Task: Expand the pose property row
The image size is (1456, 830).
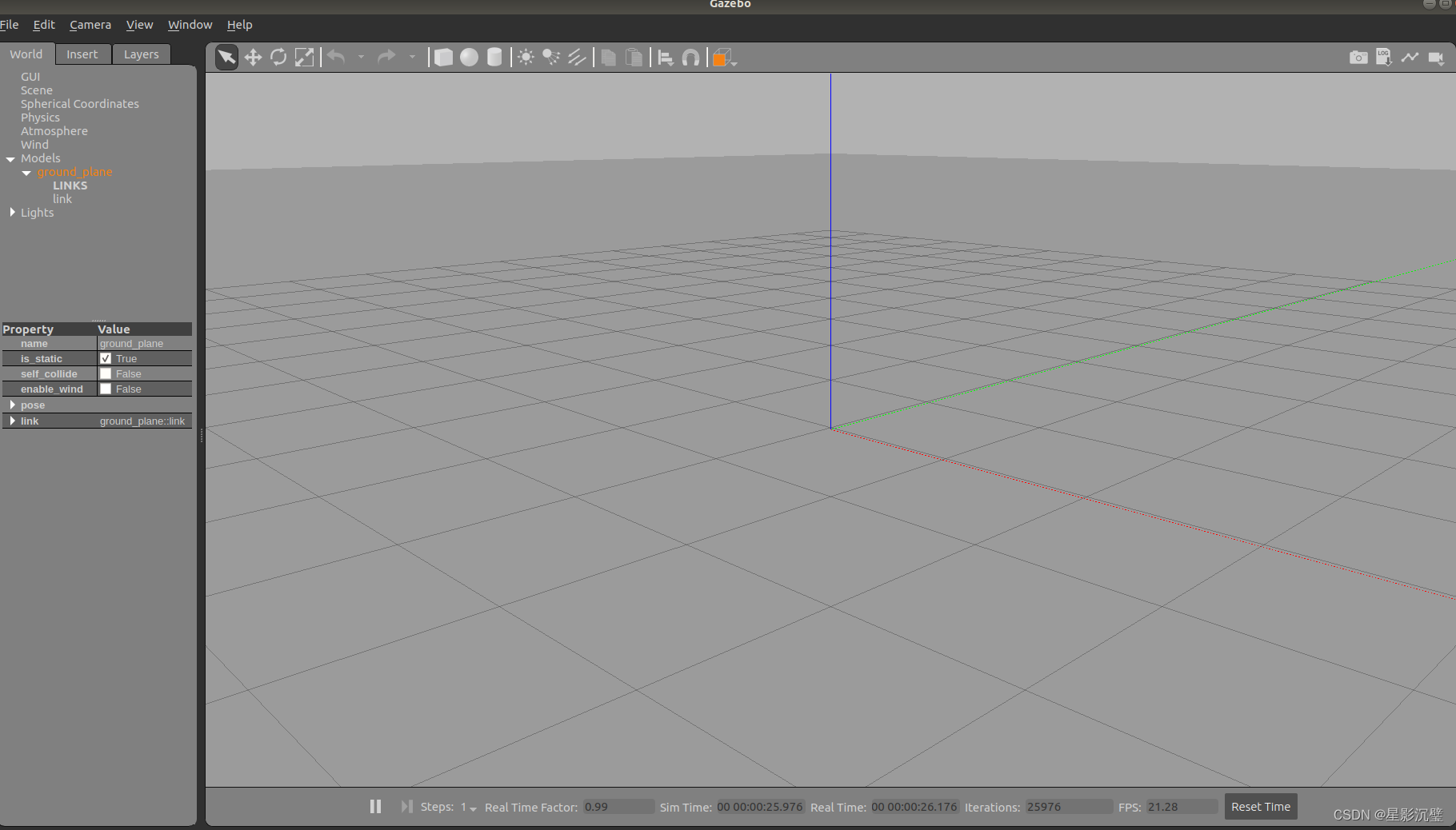Action: [x=12, y=405]
